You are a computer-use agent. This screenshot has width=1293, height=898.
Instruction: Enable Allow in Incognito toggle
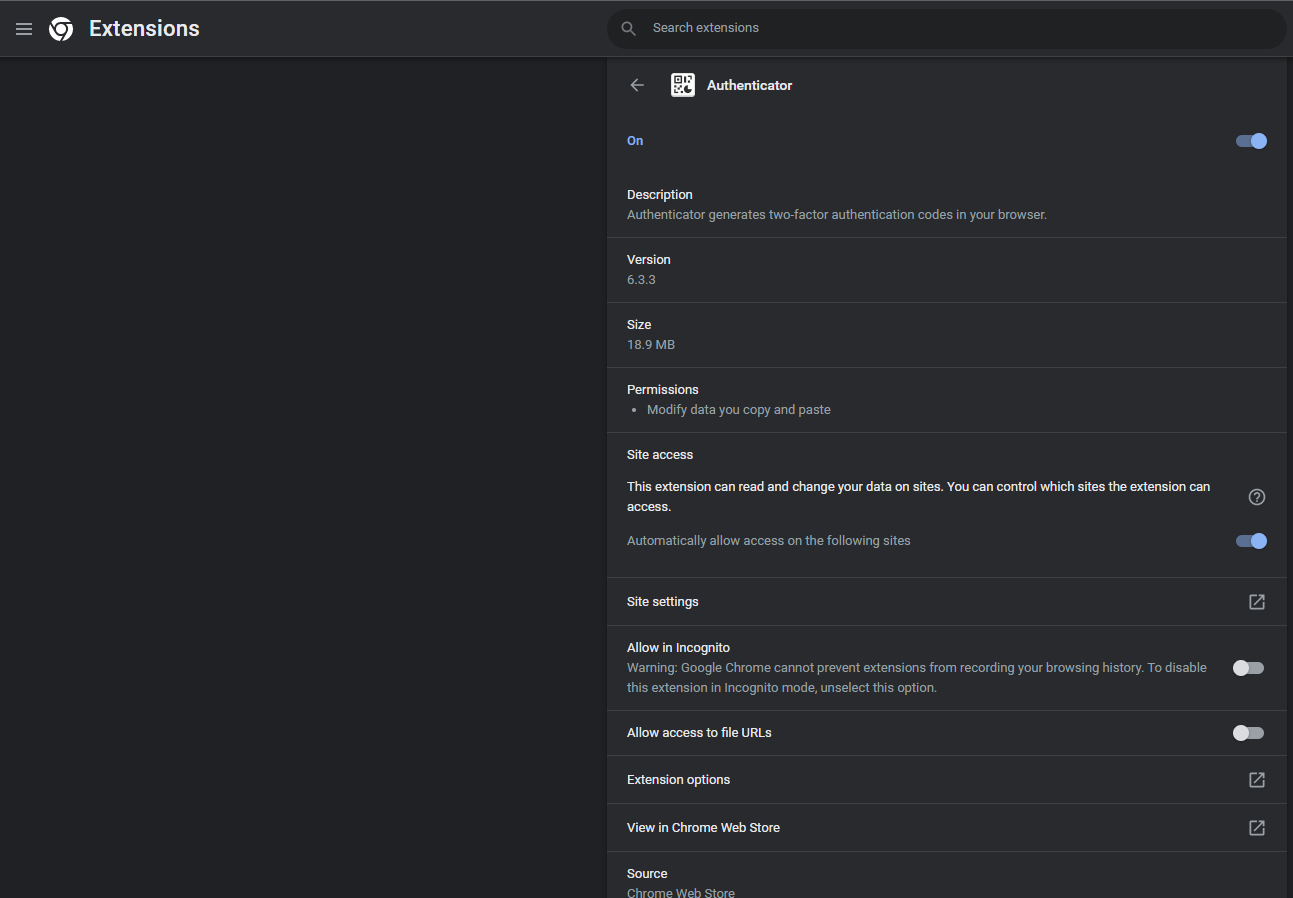[1248, 668]
